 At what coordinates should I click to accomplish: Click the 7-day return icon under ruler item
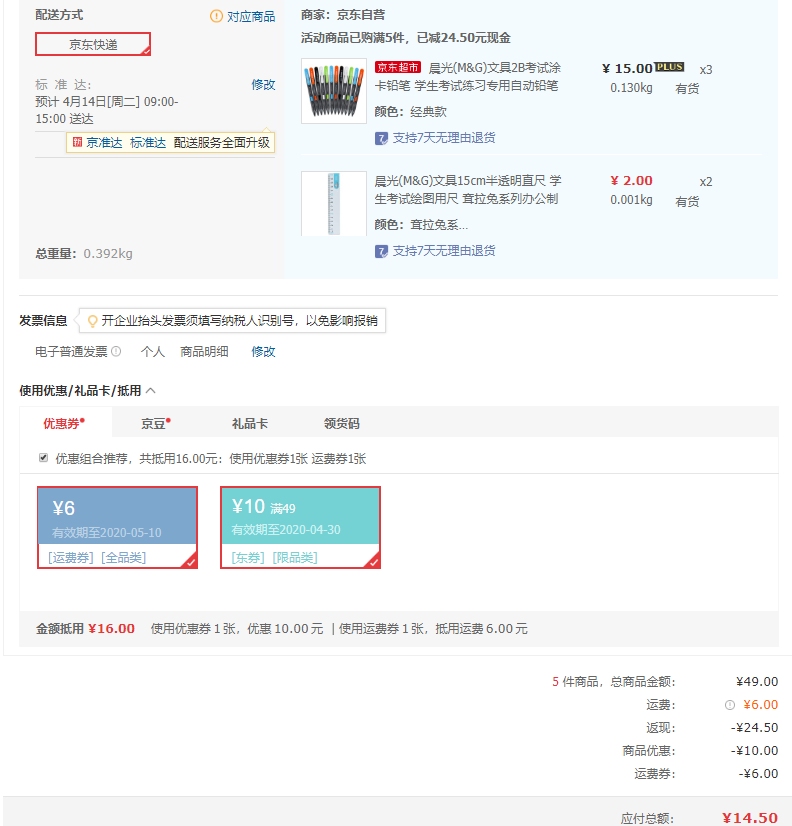pyautogui.click(x=381, y=251)
